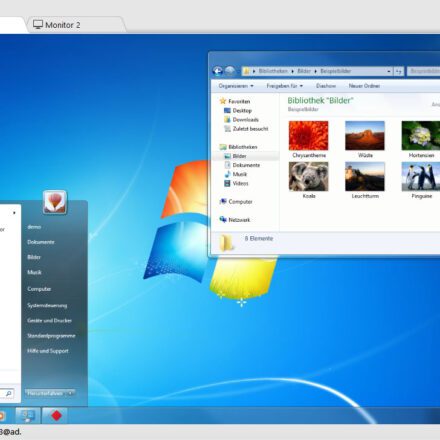Click the Herunterfahren shutdown button
The width and height of the screenshot is (440, 440).
[45, 393]
